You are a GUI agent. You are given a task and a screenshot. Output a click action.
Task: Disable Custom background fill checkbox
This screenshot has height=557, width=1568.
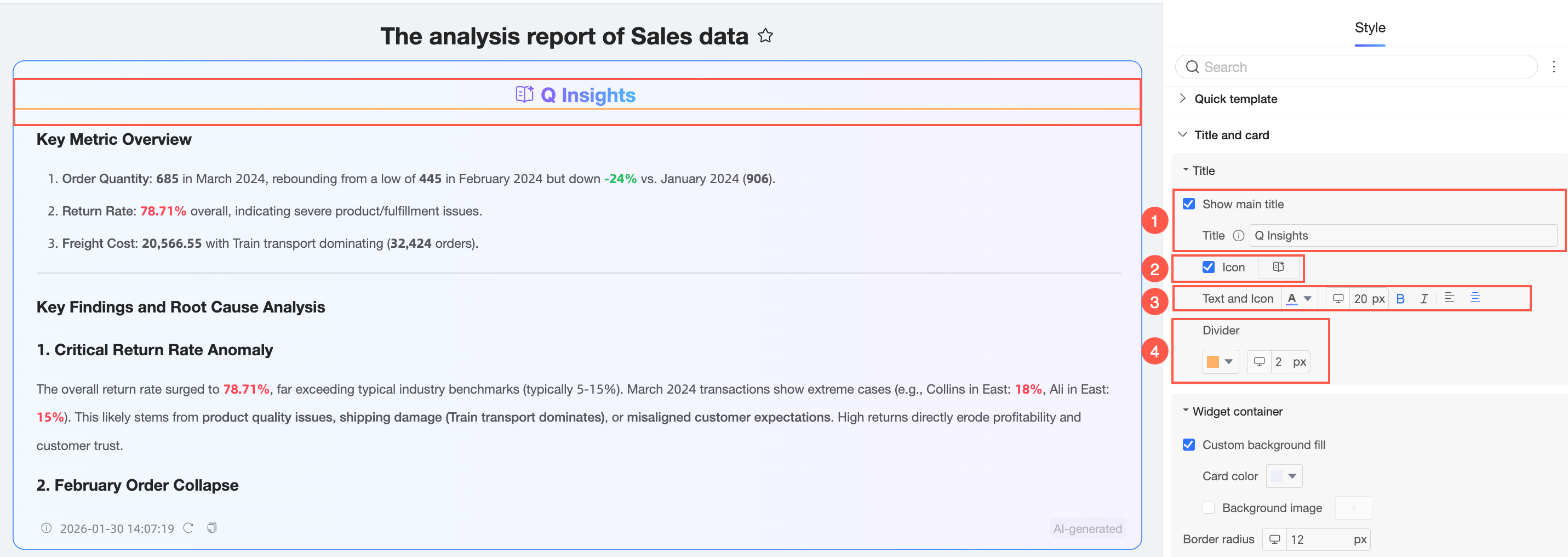pyautogui.click(x=1189, y=445)
